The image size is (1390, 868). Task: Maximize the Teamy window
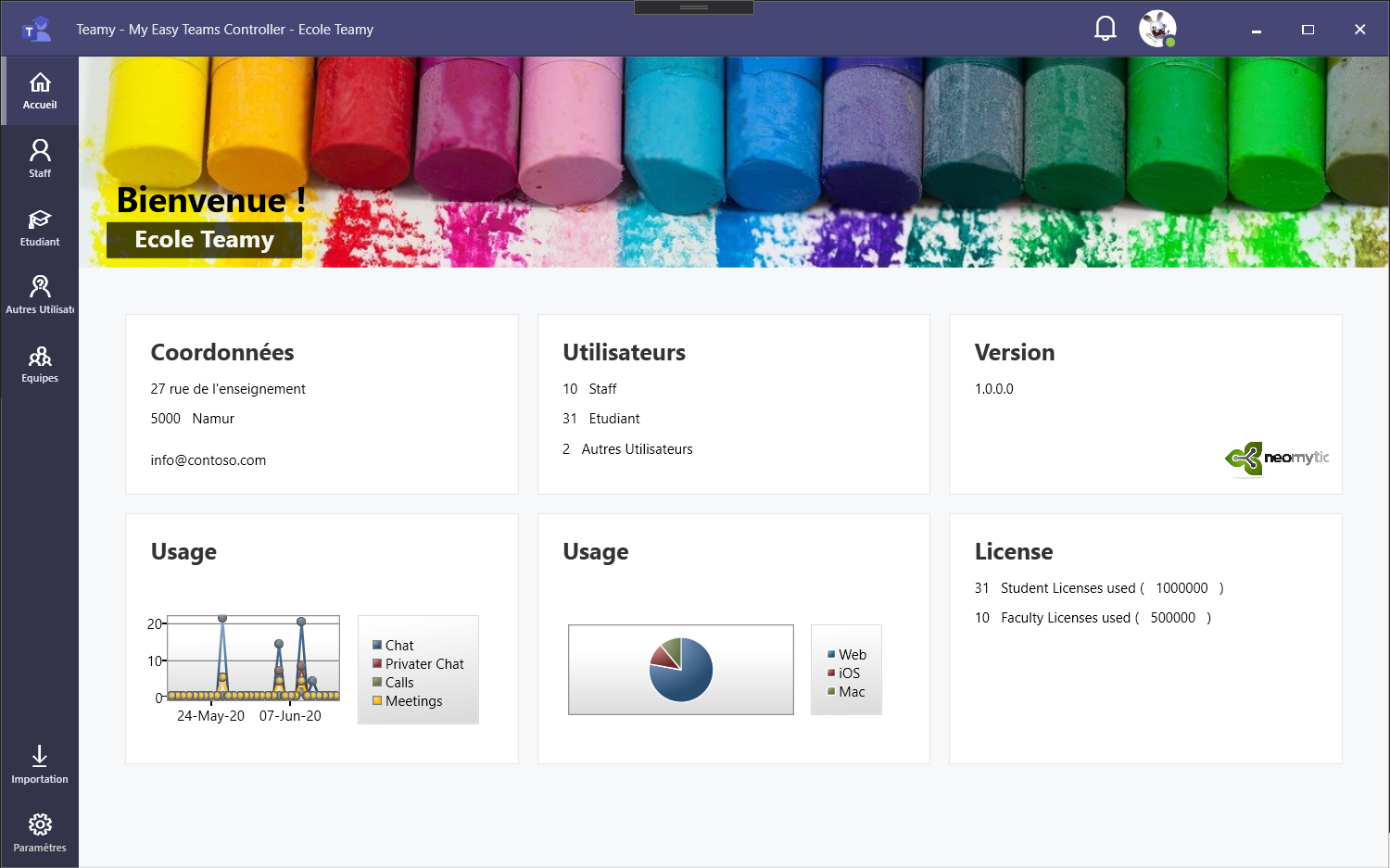click(1308, 30)
